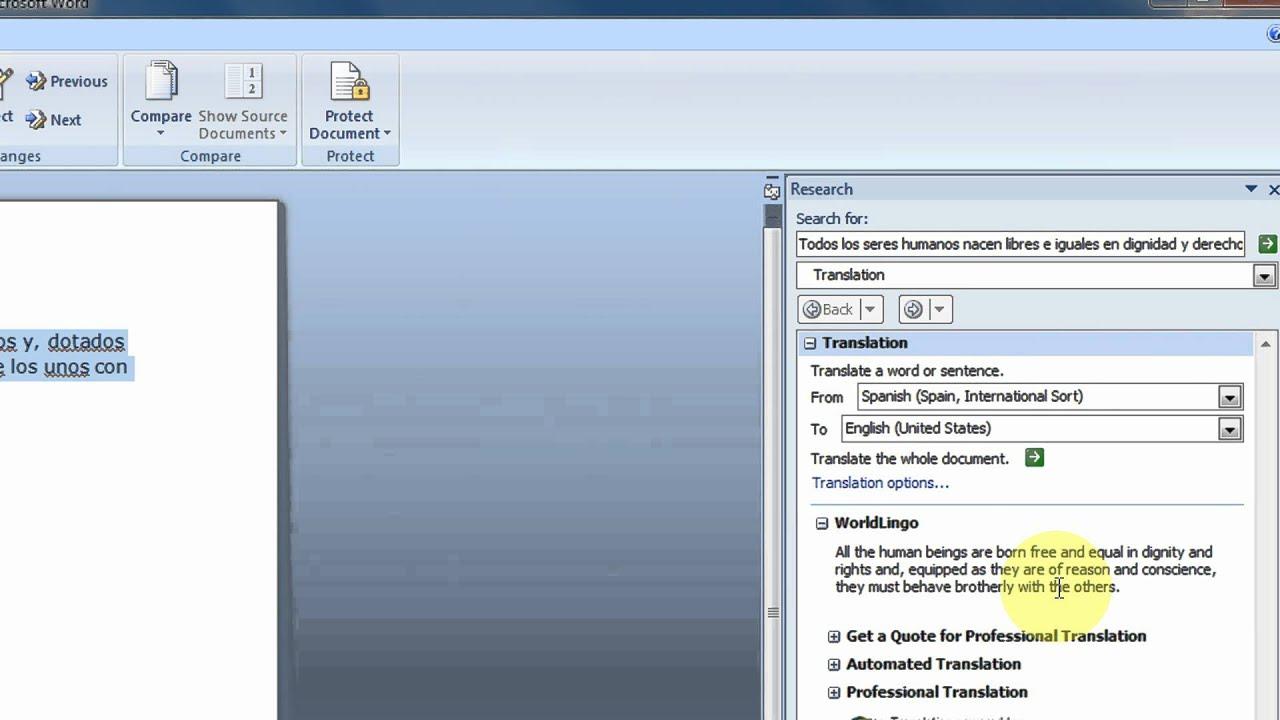This screenshot has height=720, width=1280.
Task: Expand the Professional Translation section
Action: coord(834,692)
